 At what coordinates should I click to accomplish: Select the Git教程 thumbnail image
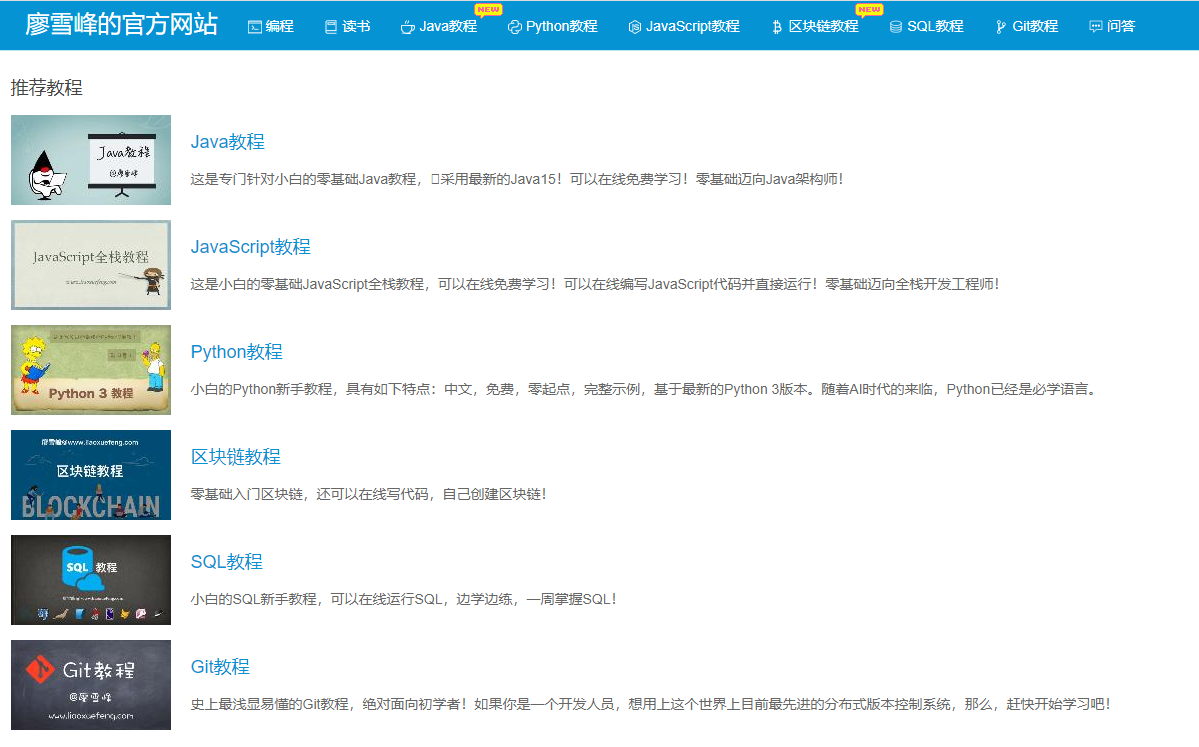90,685
